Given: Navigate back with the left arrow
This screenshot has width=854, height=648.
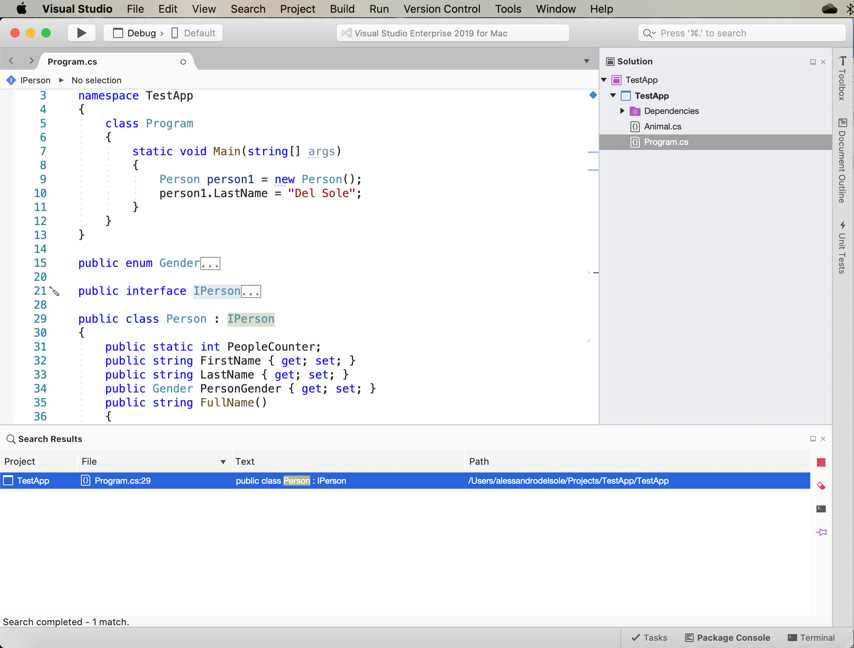Looking at the screenshot, I should coord(11,61).
